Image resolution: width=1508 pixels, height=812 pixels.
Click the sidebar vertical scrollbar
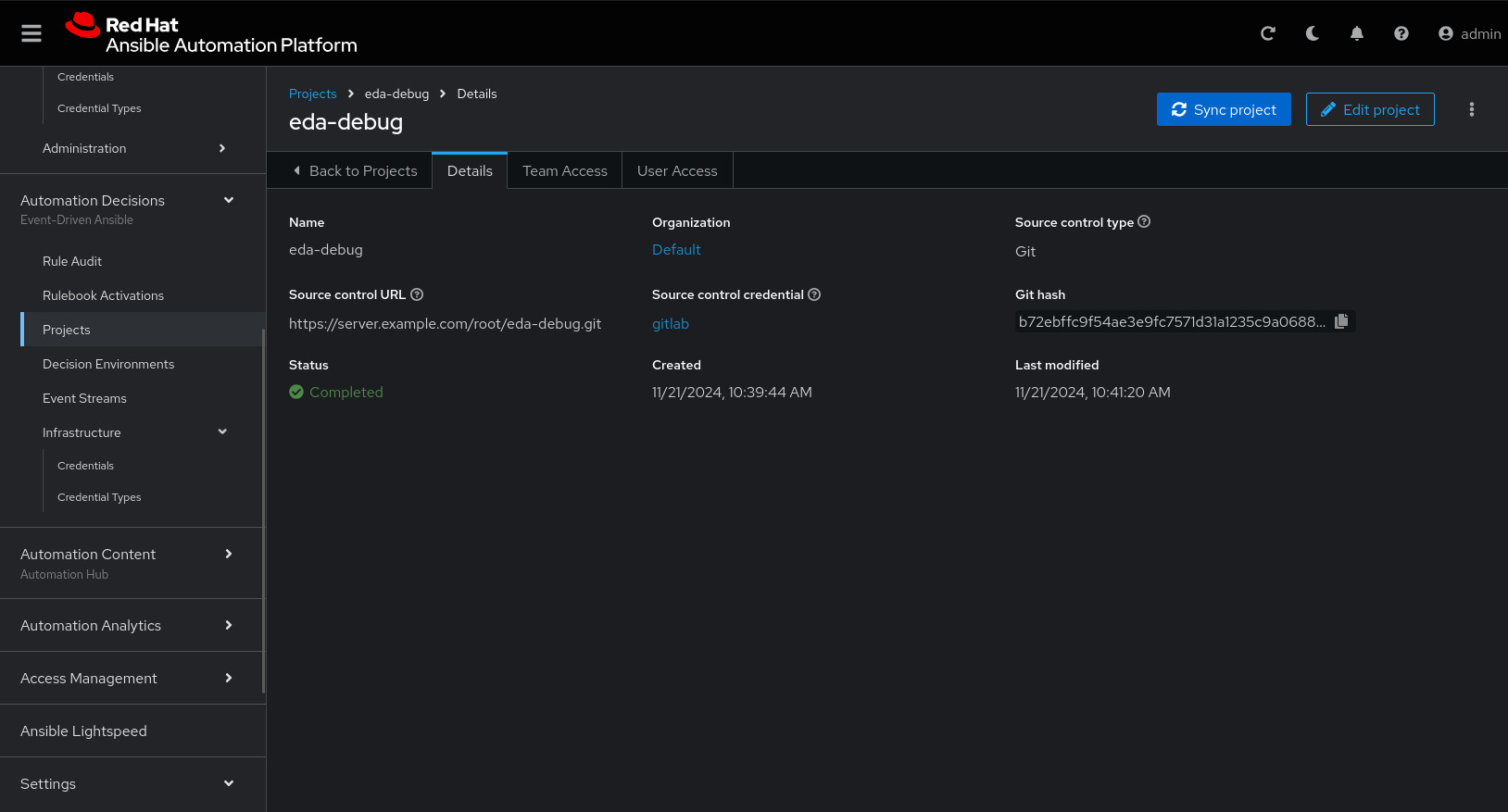[263, 510]
